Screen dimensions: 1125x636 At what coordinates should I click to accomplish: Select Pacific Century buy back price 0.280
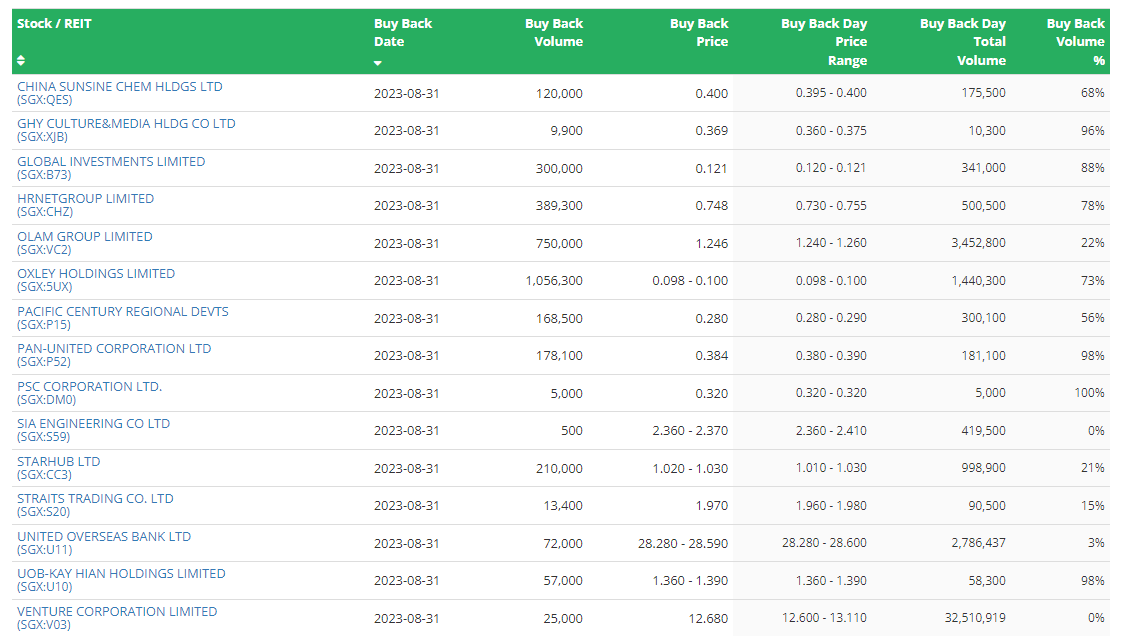click(x=711, y=318)
